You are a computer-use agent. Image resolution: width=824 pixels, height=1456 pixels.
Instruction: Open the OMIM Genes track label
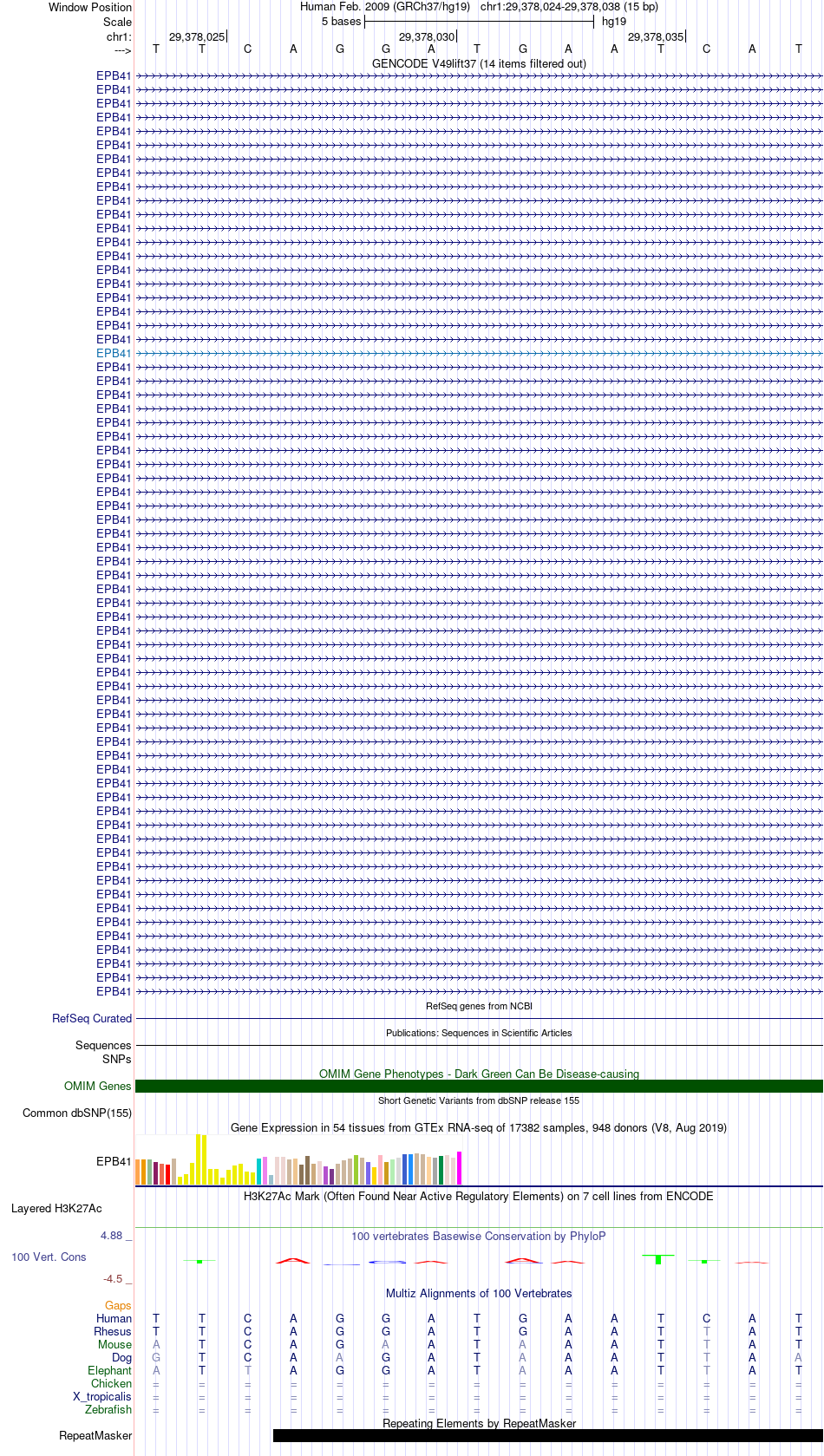click(x=98, y=1086)
